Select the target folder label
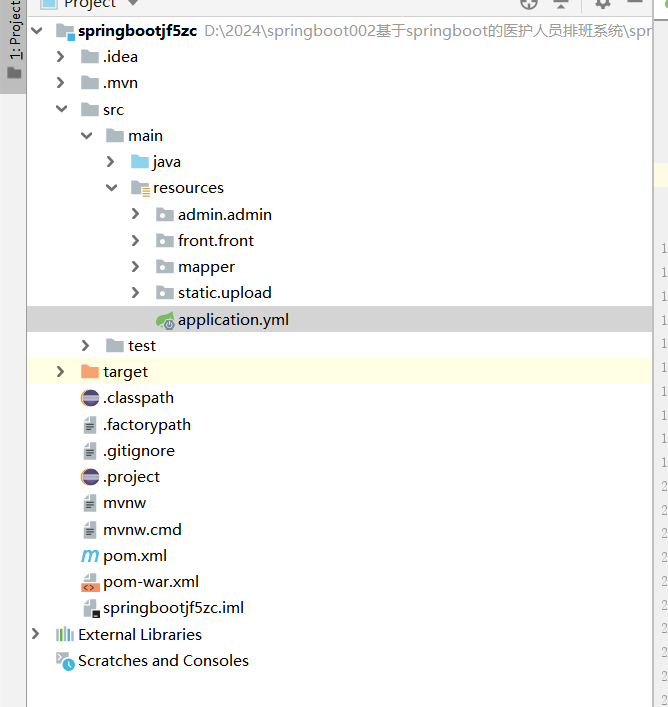Screen dimensions: 668x707 [125, 372]
